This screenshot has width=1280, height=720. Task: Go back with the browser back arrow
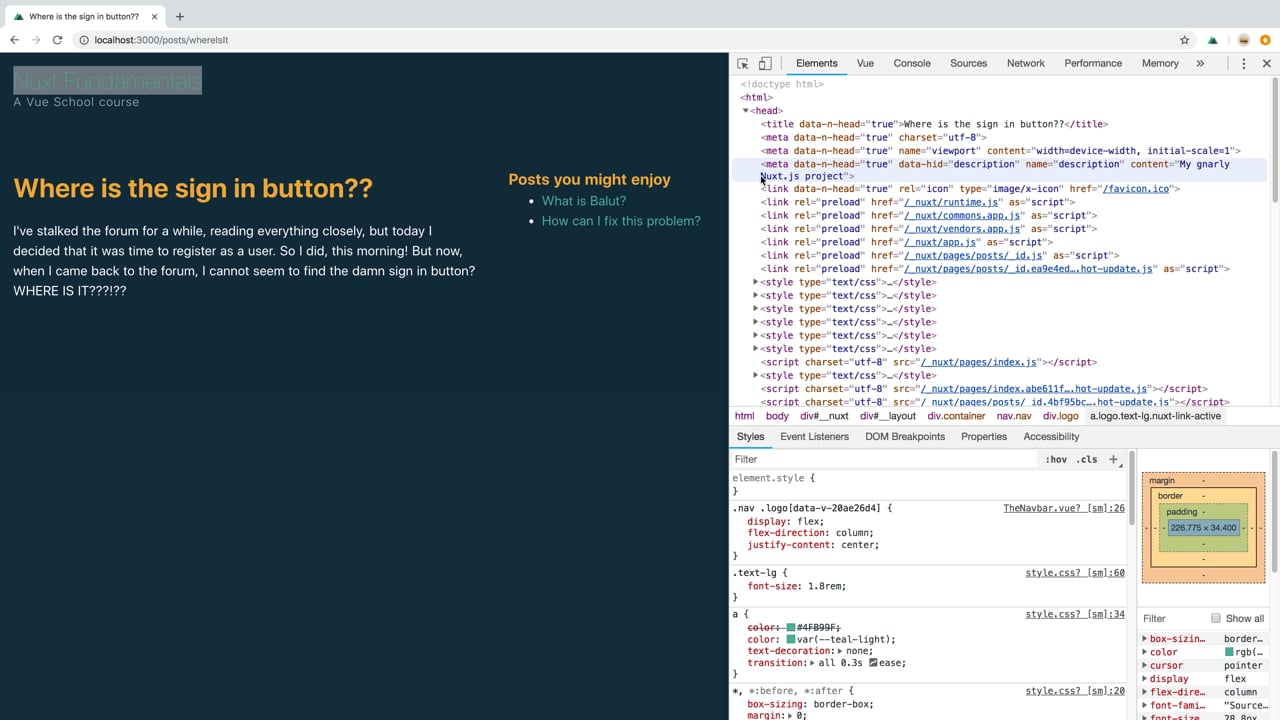click(x=14, y=40)
